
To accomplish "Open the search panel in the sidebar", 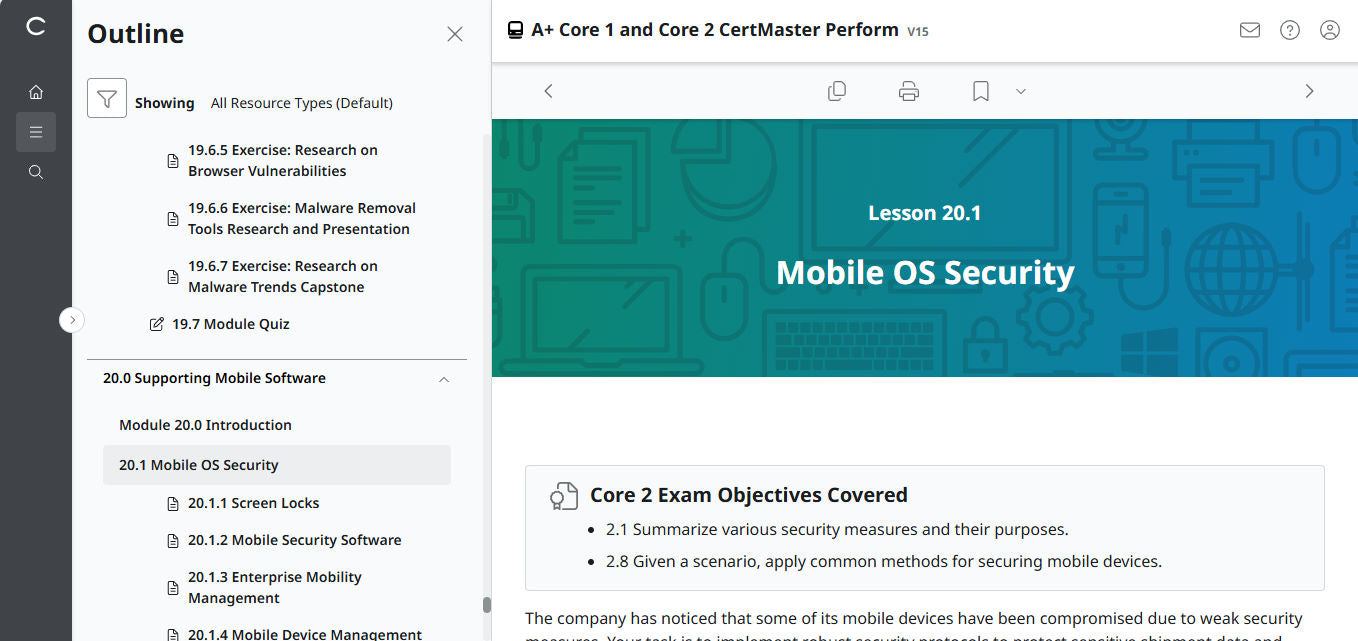I will [x=36, y=171].
